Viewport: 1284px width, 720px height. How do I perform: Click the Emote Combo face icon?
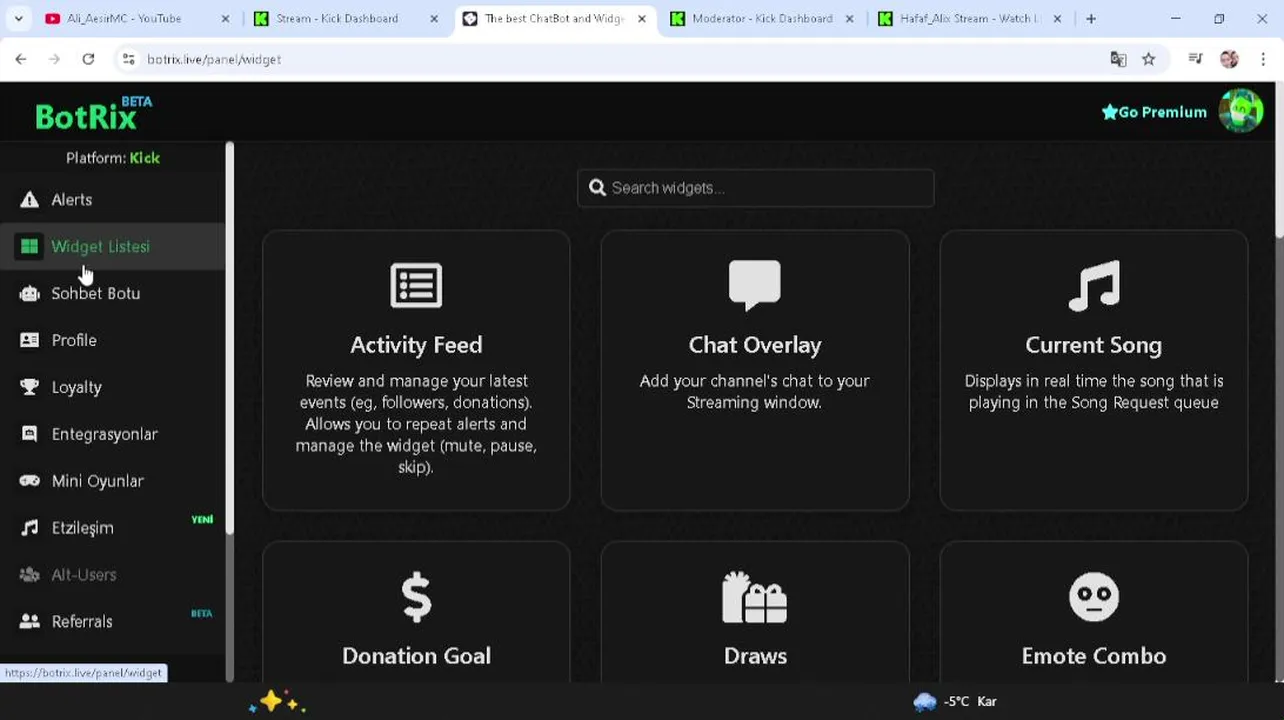click(1094, 597)
